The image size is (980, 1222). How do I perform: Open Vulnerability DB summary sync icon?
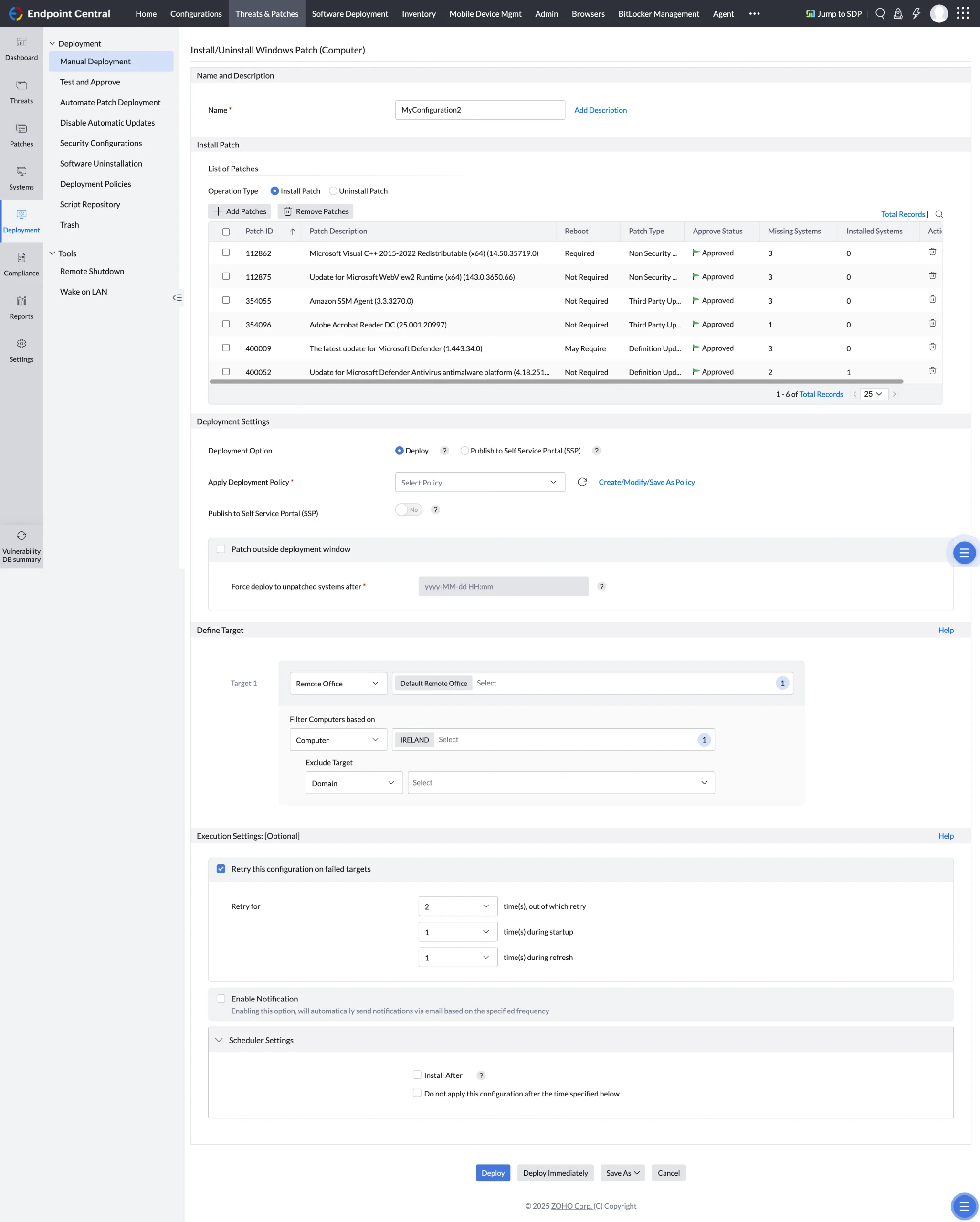click(x=21, y=536)
